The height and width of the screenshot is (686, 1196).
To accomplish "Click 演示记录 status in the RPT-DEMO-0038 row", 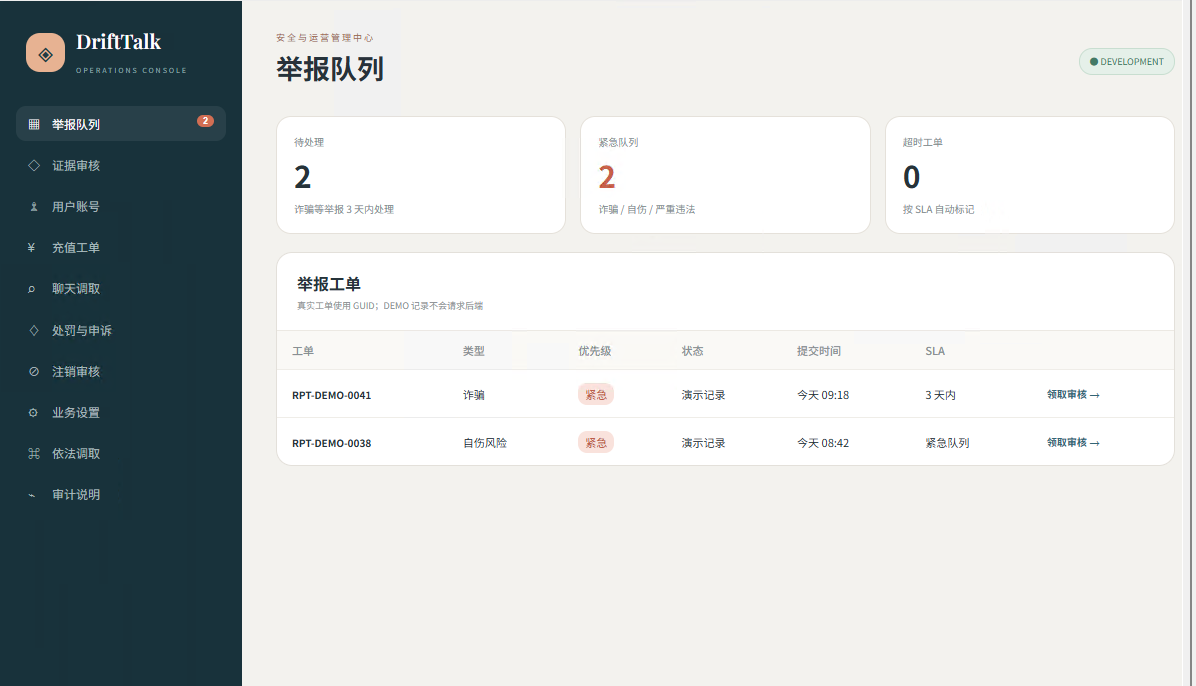I will click(x=703, y=443).
